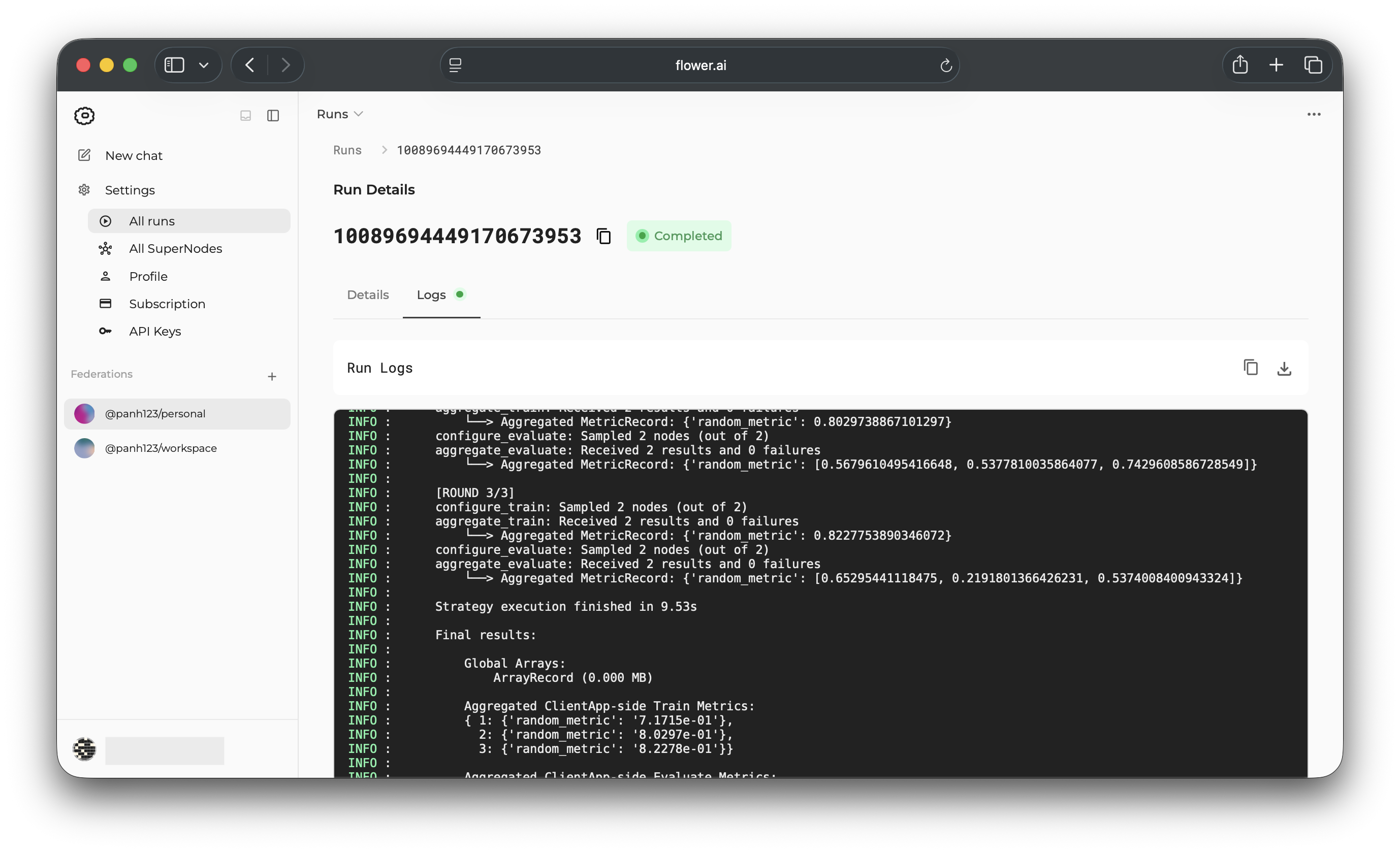
Task: Click the flower.ai address bar
Action: click(700, 65)
